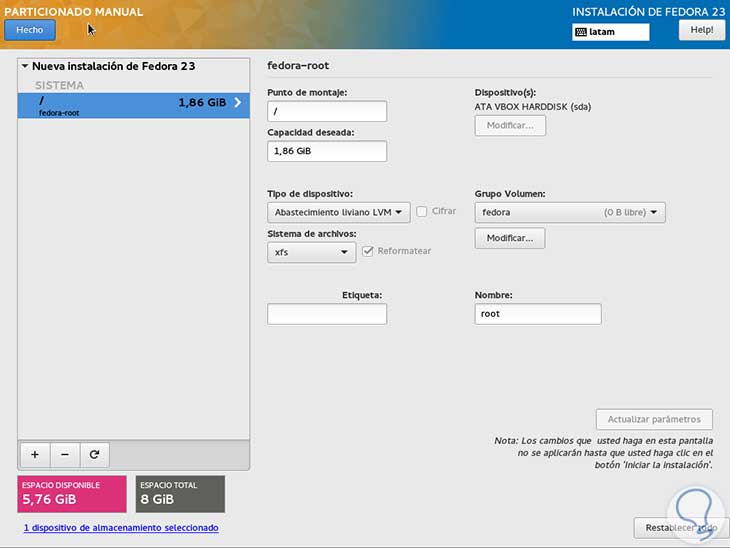Click the ESPACIO DISPONIBLE 5,76 GiB box

[72, 494]
